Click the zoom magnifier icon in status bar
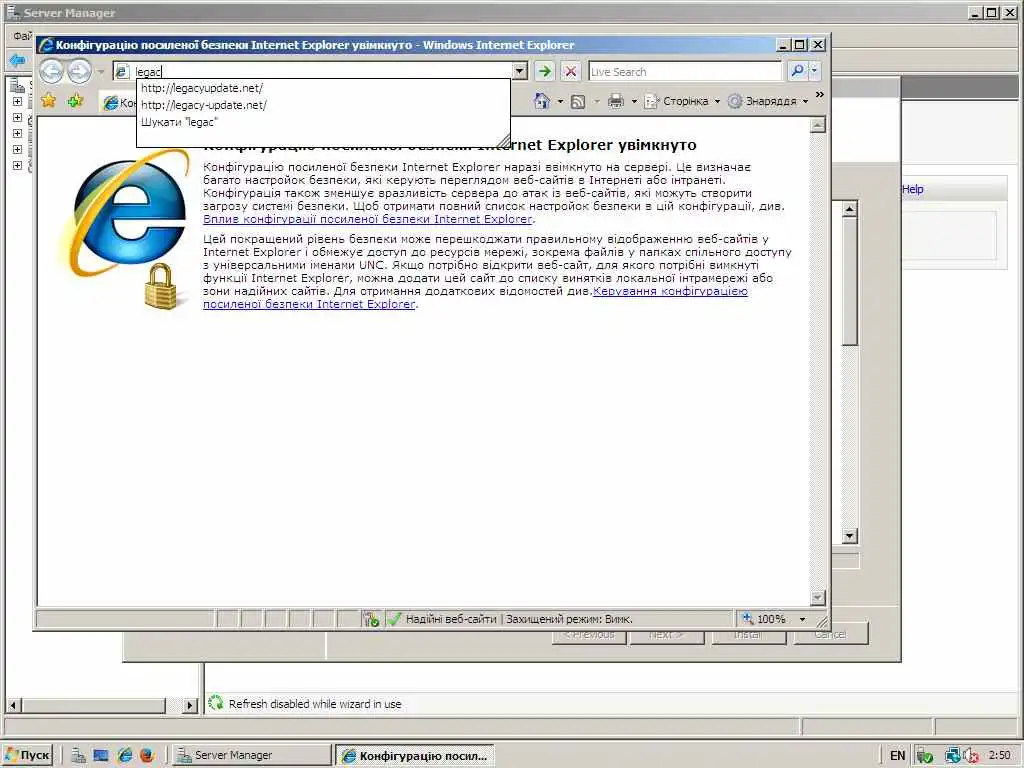Viewport: 1024px width, 768px height. 748,618
